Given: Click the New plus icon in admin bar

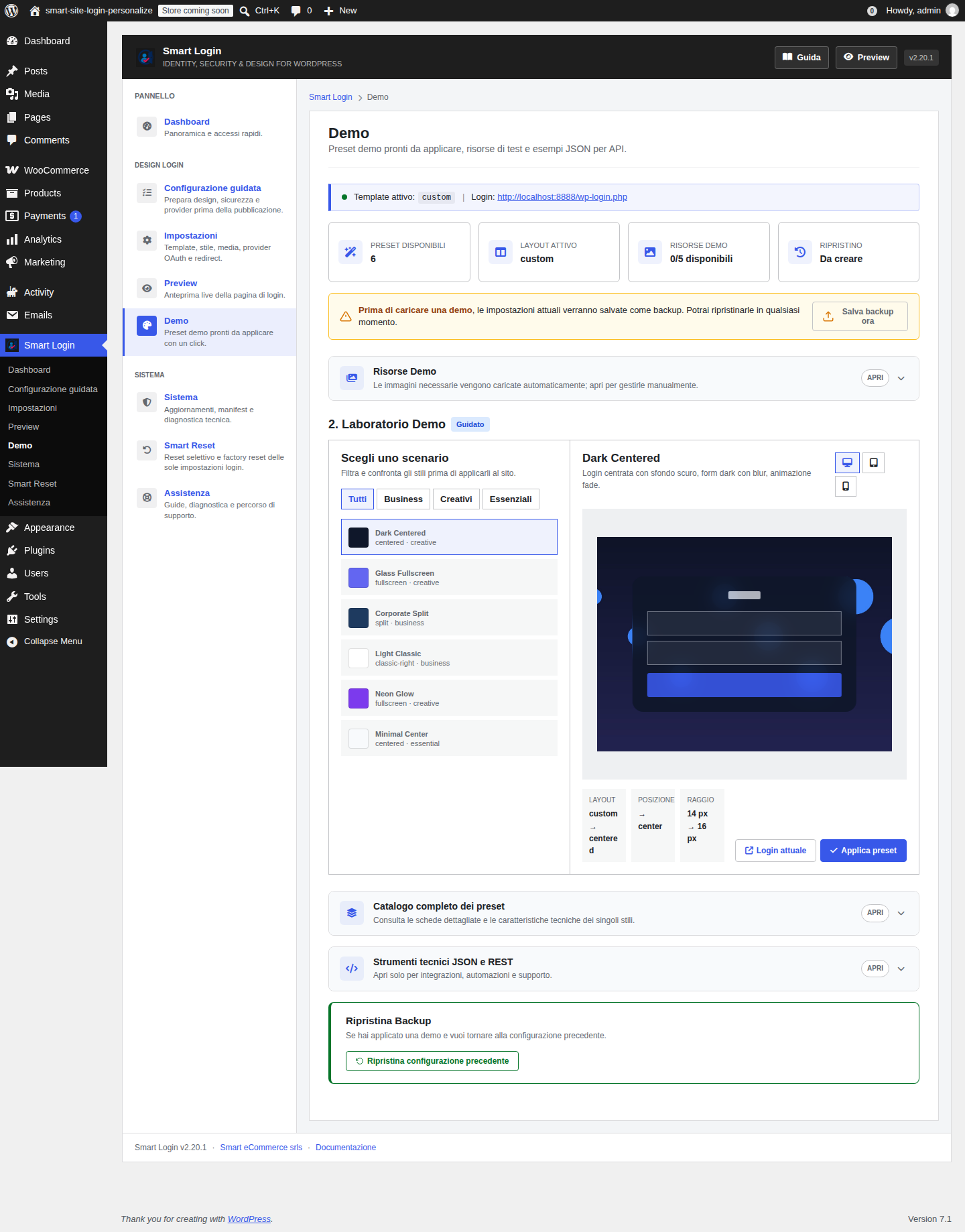Looking at the screenshot, I should pyautogui.click(x=328, y=11).
